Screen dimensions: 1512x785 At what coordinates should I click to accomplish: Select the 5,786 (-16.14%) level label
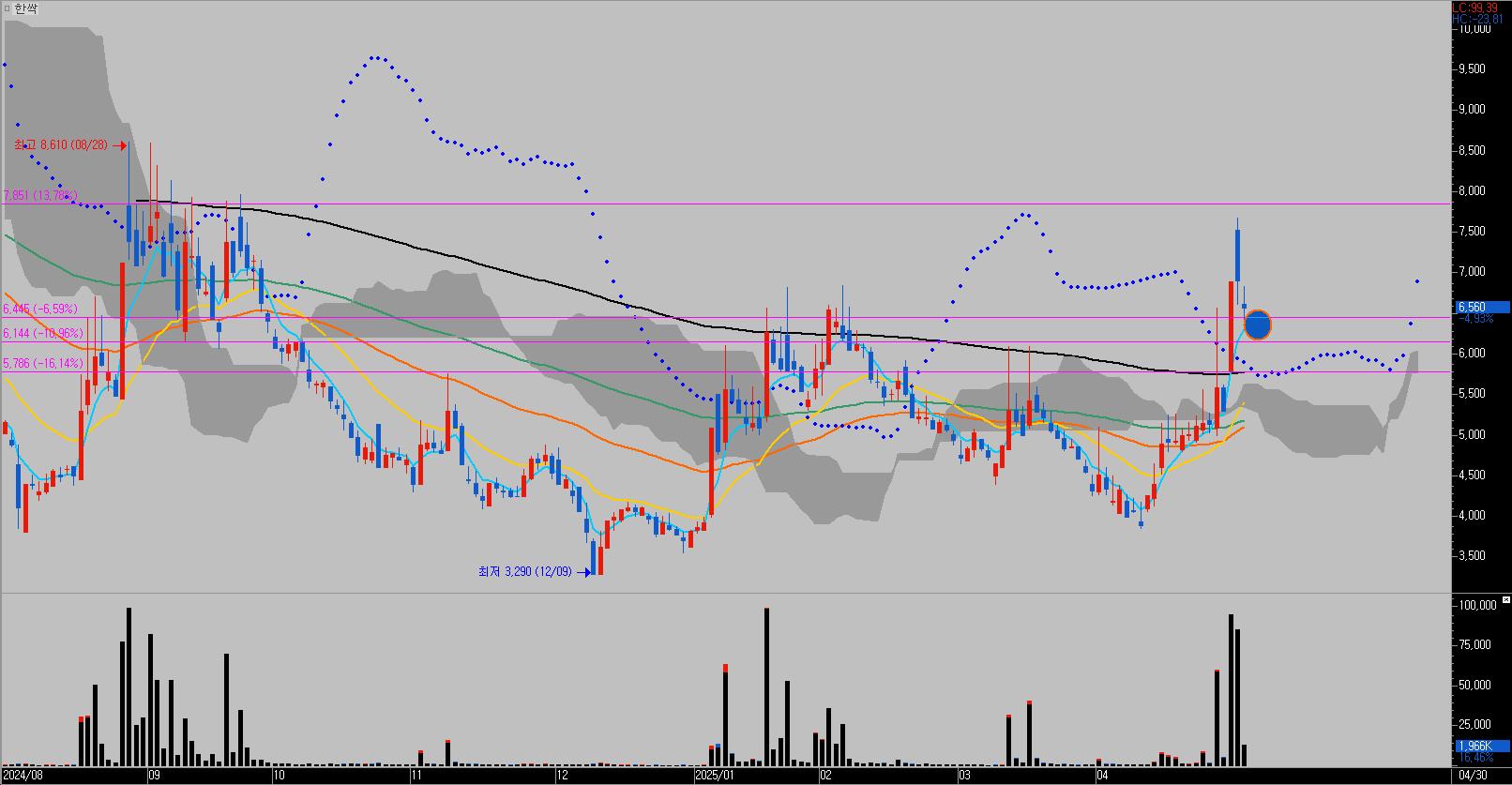43,363
